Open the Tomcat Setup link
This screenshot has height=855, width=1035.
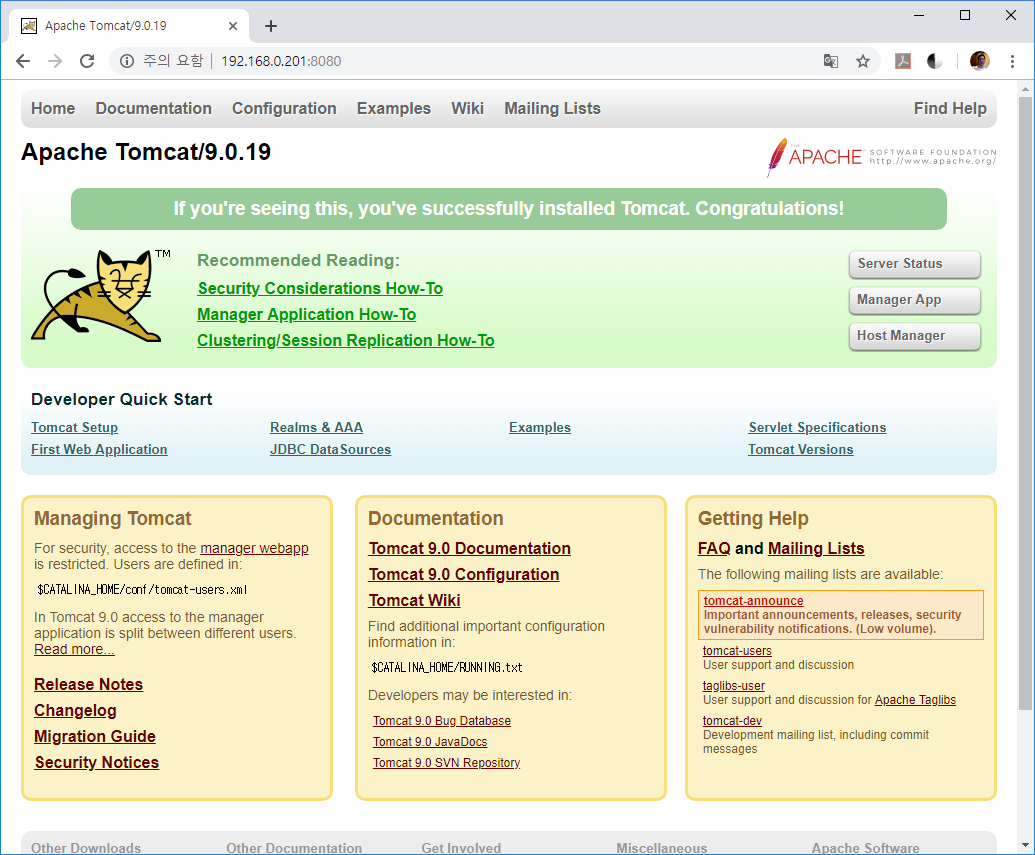tap(75, 428)
